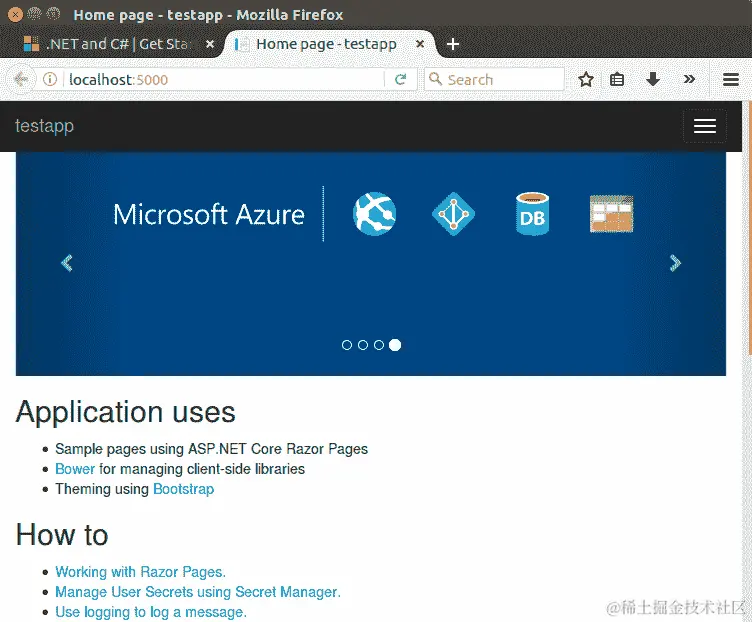Select second carousel indicator dot
The width and height of the screenshot is (752, 622).
363,345
